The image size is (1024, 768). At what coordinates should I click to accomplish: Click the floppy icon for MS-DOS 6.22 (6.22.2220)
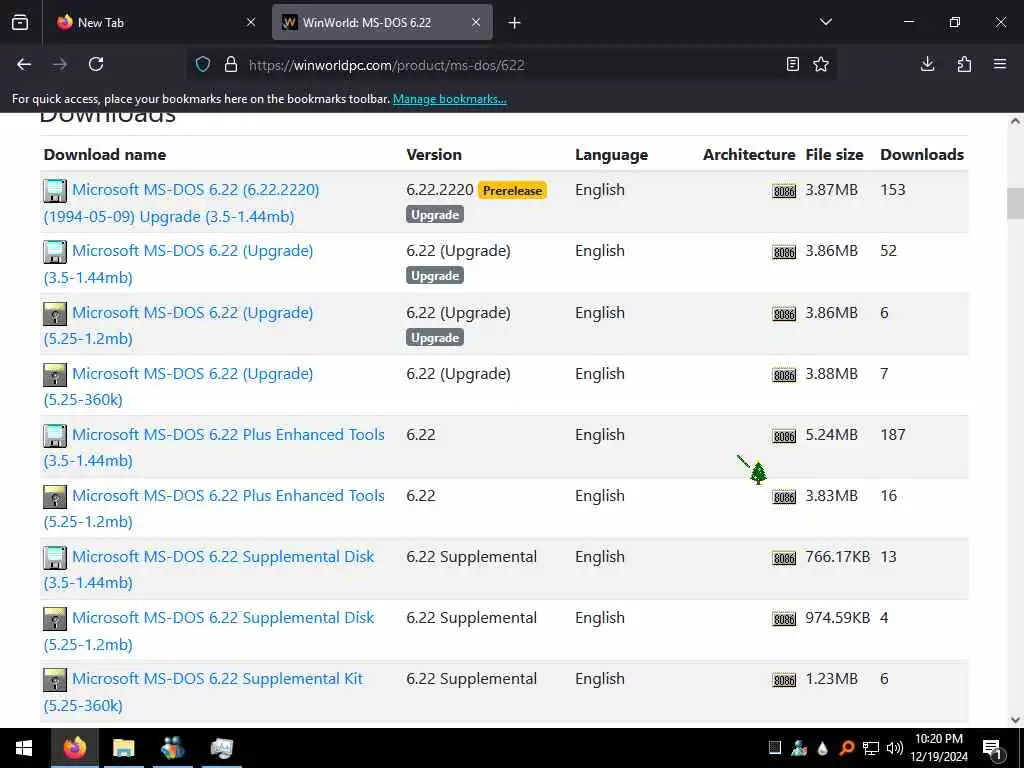coord(55,191)
